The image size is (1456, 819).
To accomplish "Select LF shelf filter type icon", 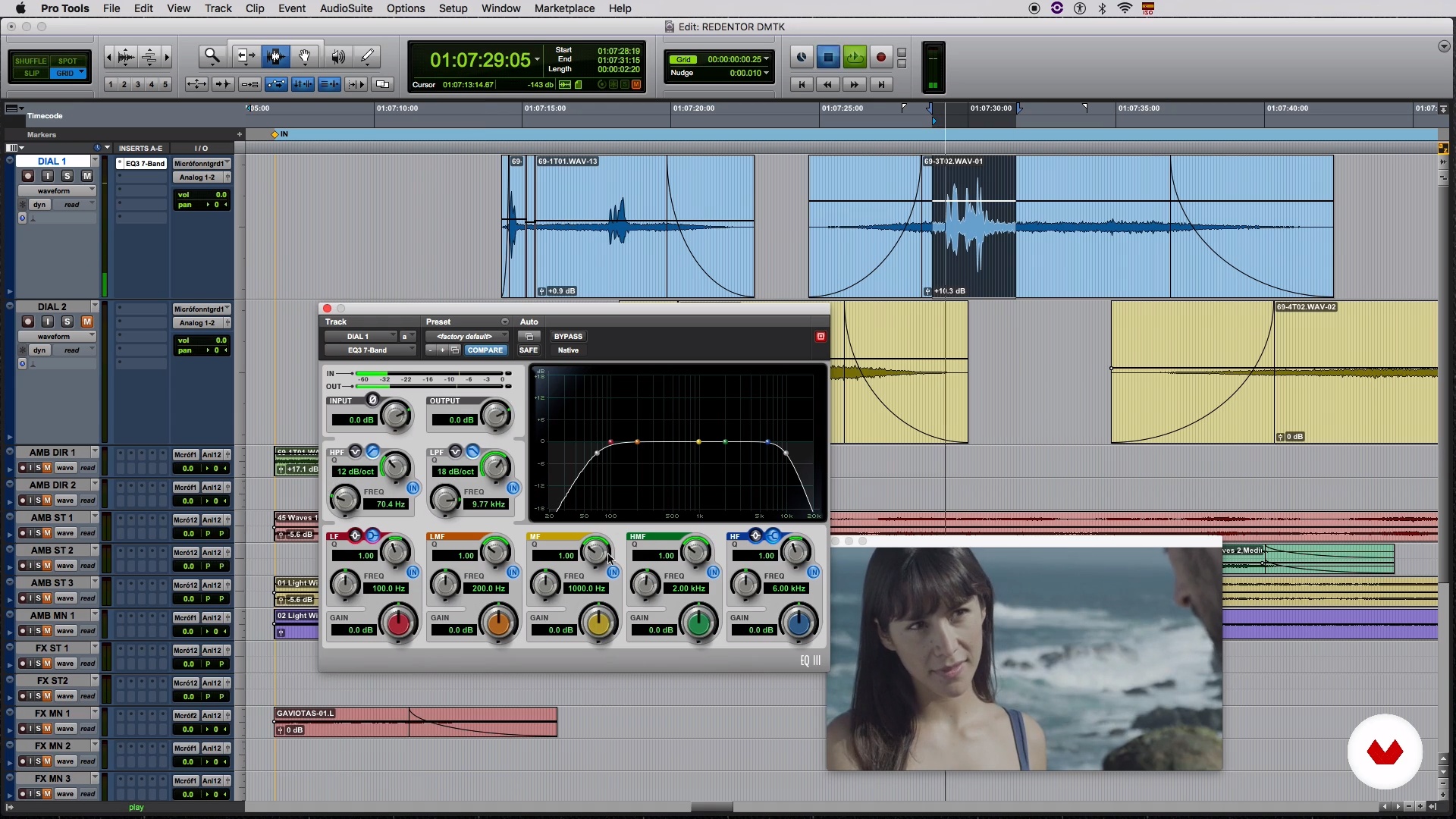I will pyautogui.click(x=372, y=536).
